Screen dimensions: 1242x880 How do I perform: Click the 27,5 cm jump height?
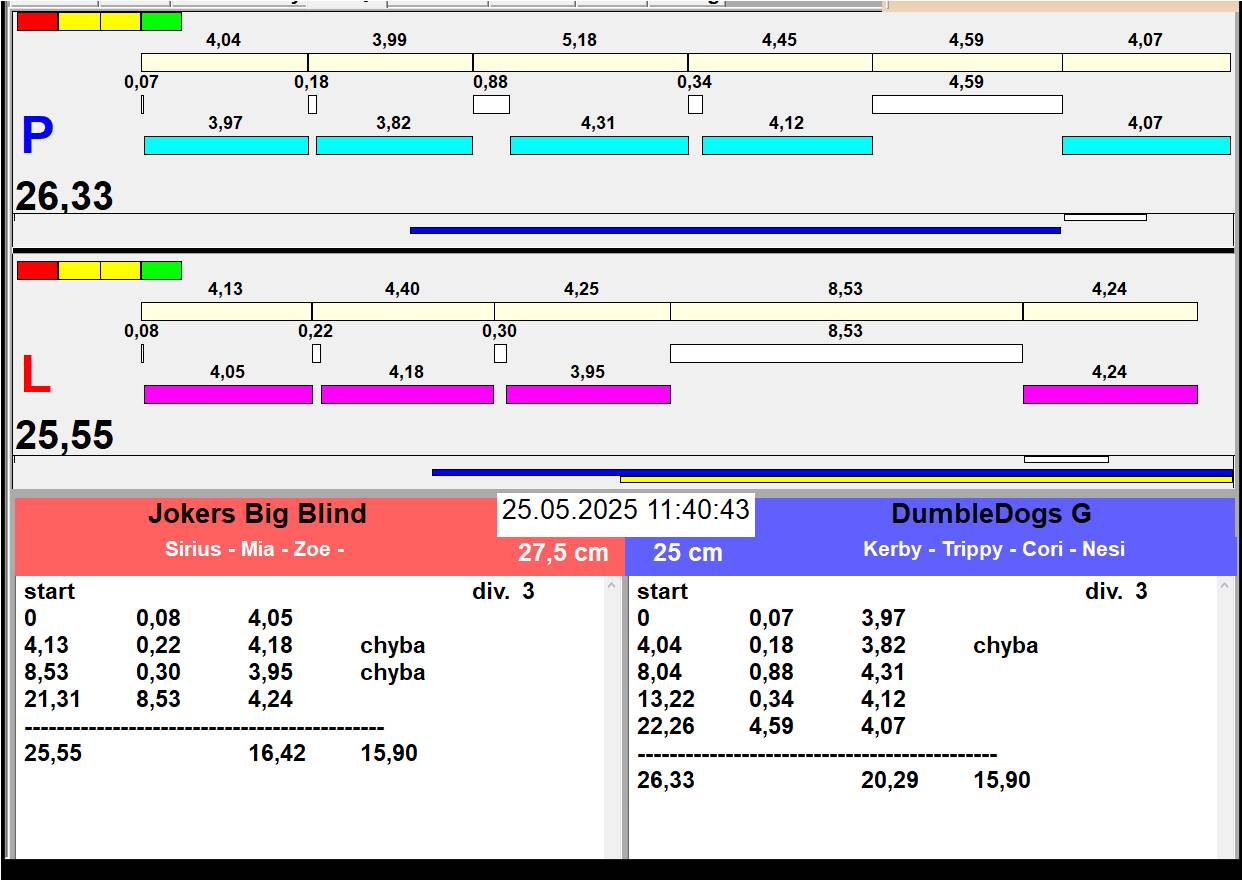pyautogui.click(x=563, y=552)
